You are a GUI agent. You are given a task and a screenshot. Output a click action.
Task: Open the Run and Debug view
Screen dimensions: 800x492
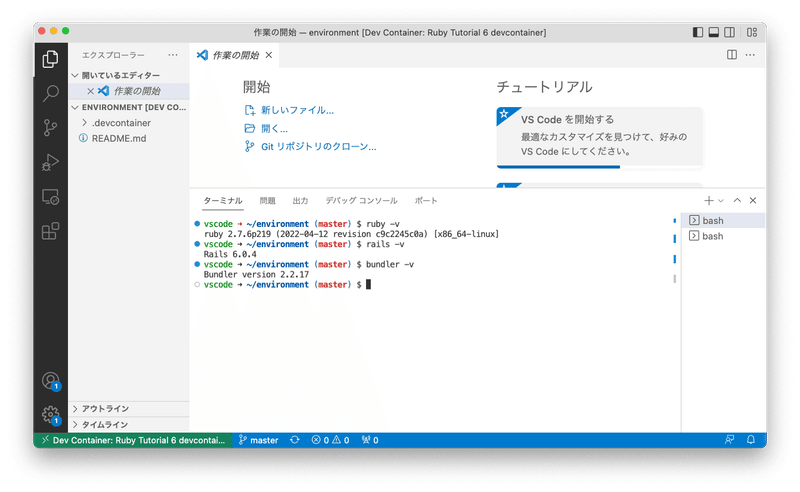(x=50, y=162)
